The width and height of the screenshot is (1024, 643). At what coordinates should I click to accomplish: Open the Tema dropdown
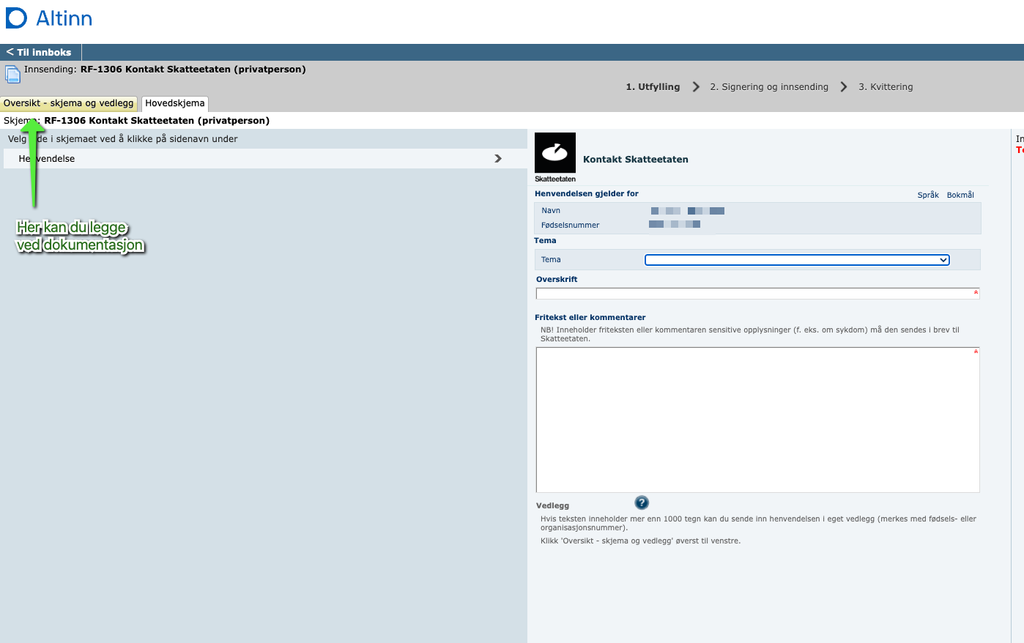796,260
